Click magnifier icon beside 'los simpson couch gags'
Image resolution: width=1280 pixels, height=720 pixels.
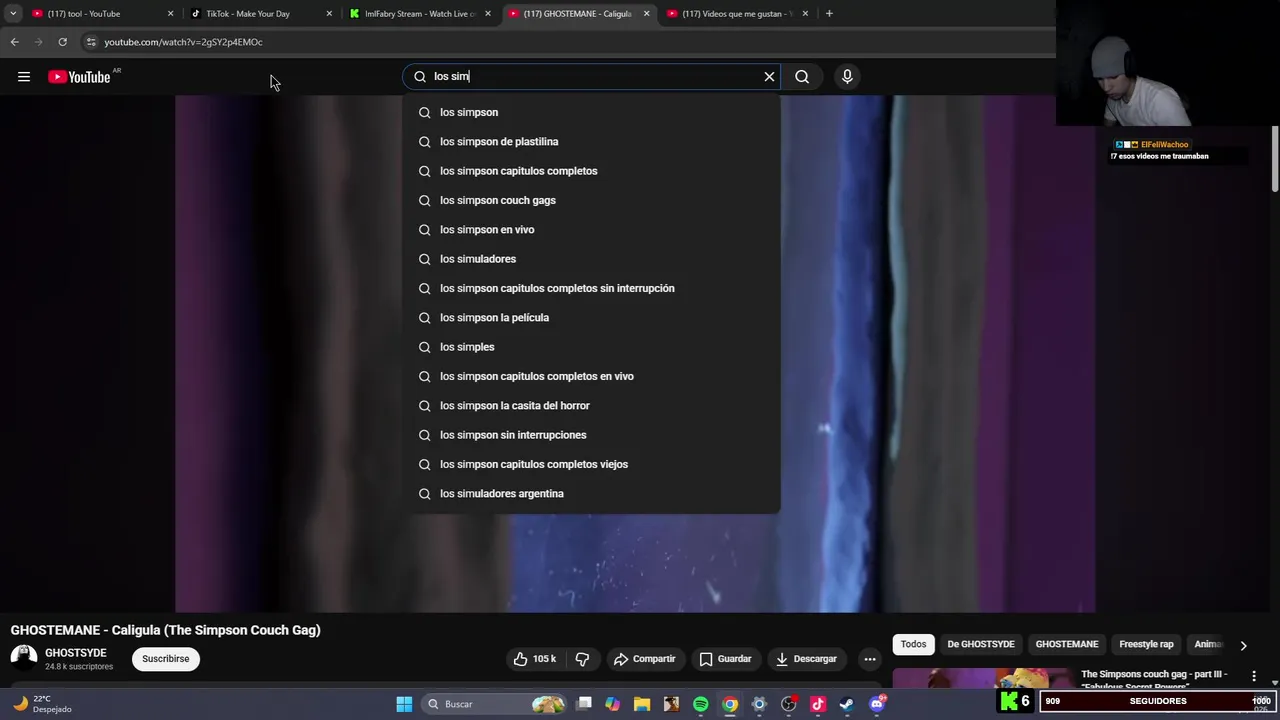click(x=424, y=200)
